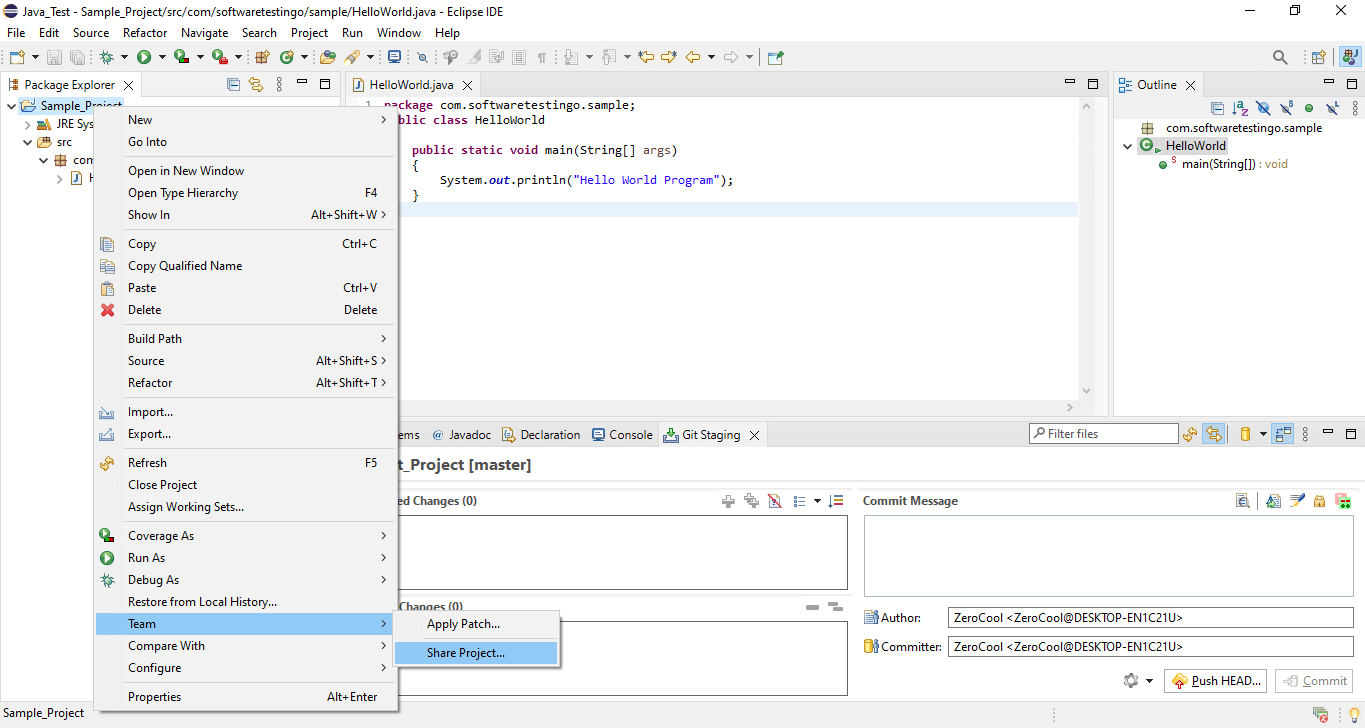Click the Coverage run toolbar icon

tap(181, 57)
